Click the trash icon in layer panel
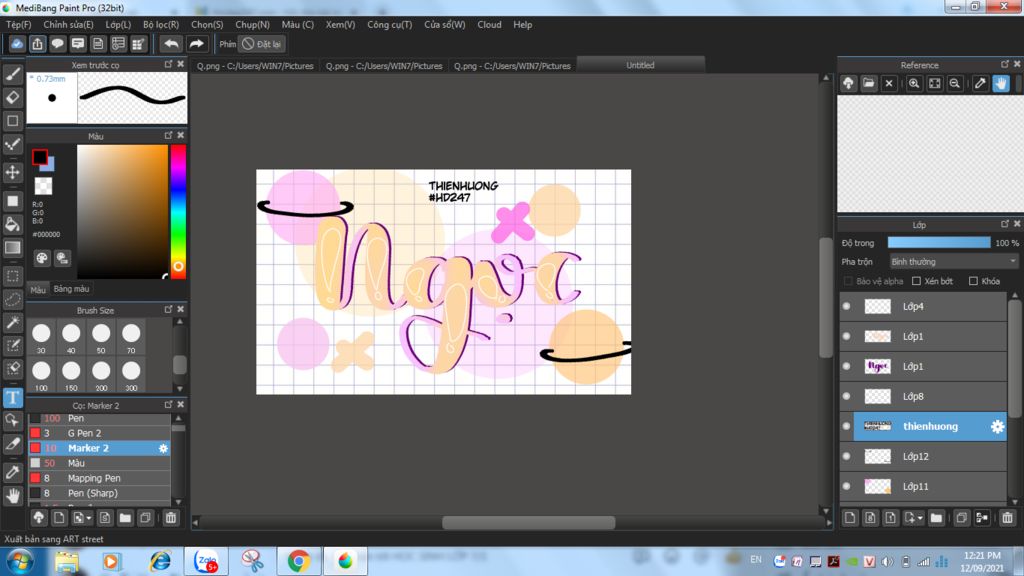This screenshot has height=576, width=1024. point(1007,518)
